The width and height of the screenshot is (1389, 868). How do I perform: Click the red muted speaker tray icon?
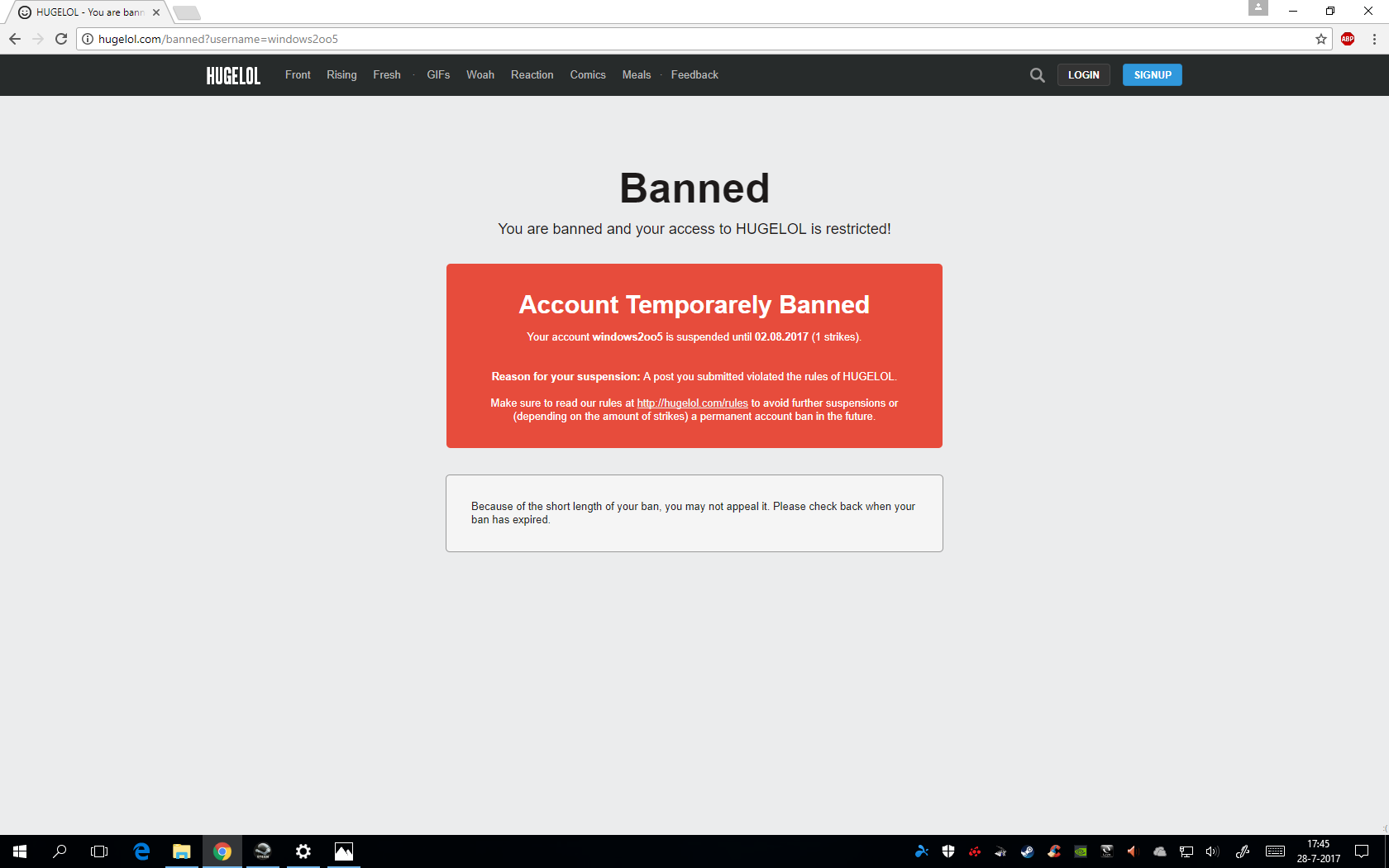pyautogui.click(x=1134, y=851)
